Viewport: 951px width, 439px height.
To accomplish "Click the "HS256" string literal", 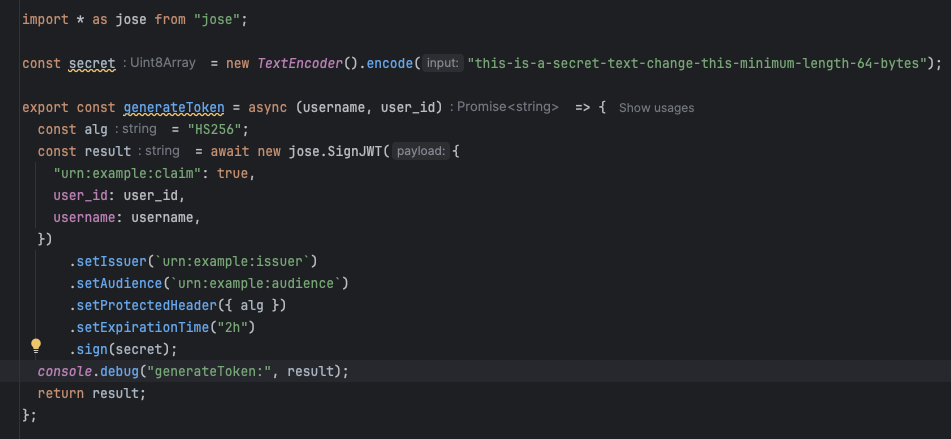I will click(217, 129).
